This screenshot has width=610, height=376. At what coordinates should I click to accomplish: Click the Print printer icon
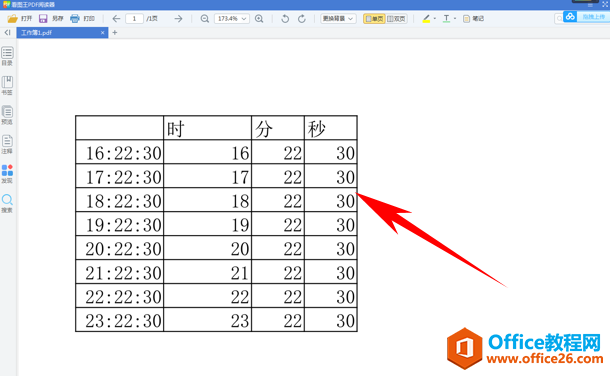pyautogui.click(x=75, y=18)
